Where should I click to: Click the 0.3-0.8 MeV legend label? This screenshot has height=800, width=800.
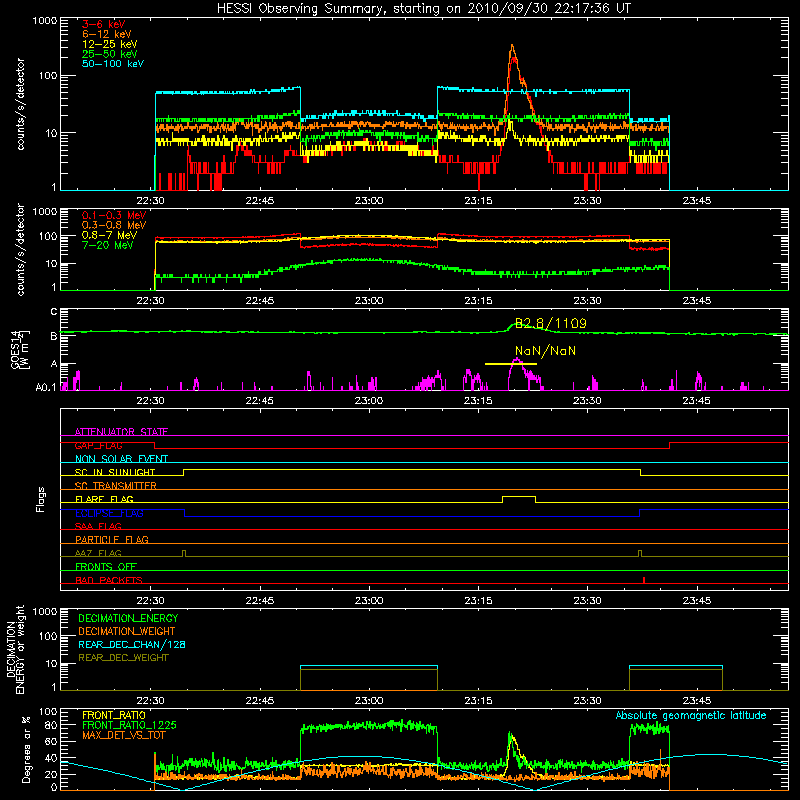tap(114, 225)
